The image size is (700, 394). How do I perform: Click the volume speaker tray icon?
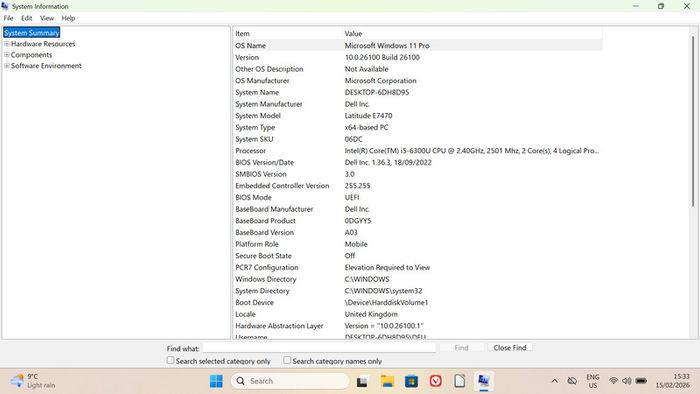(627, 381)
